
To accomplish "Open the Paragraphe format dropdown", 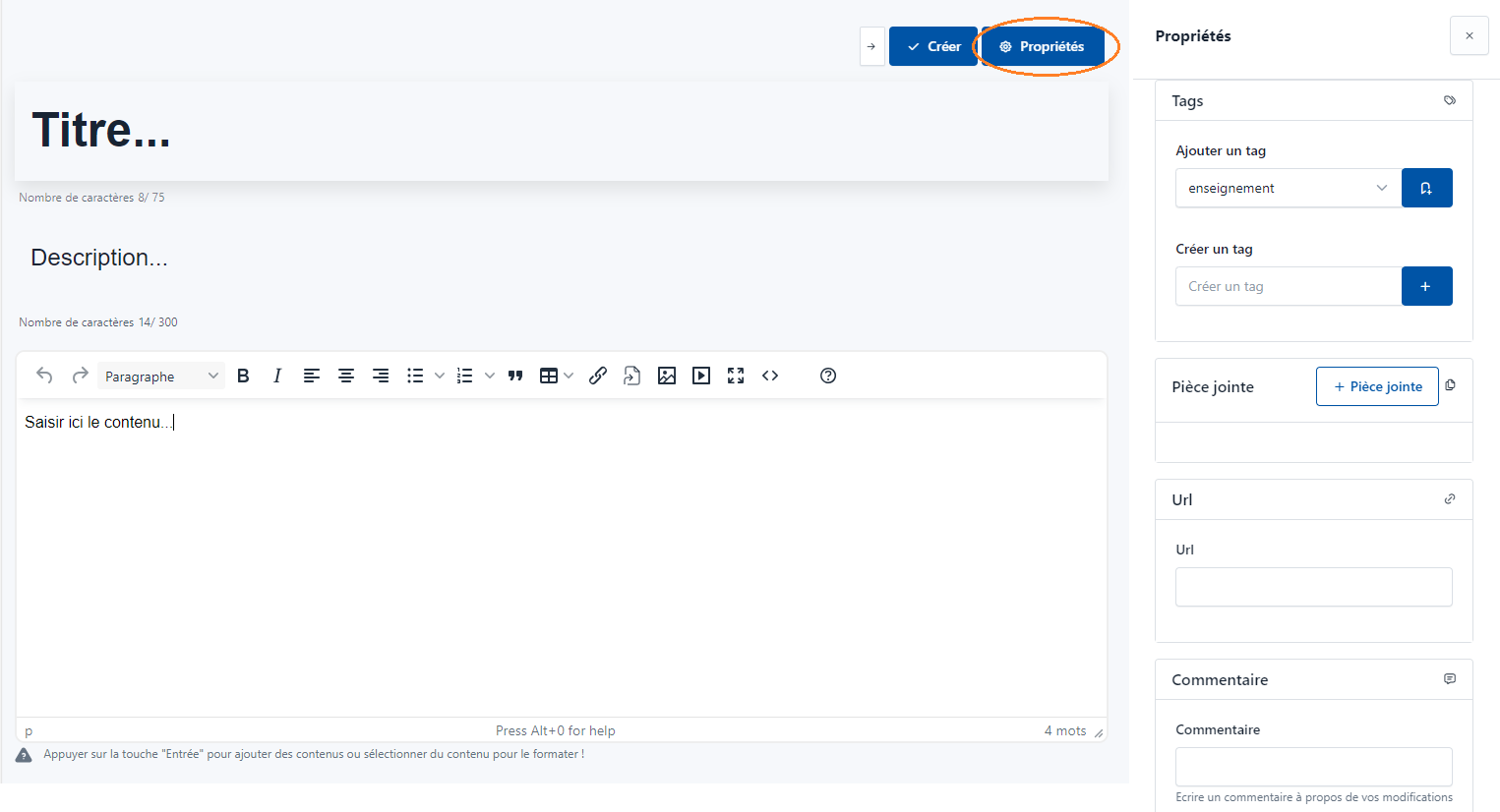I will [161, 376].
